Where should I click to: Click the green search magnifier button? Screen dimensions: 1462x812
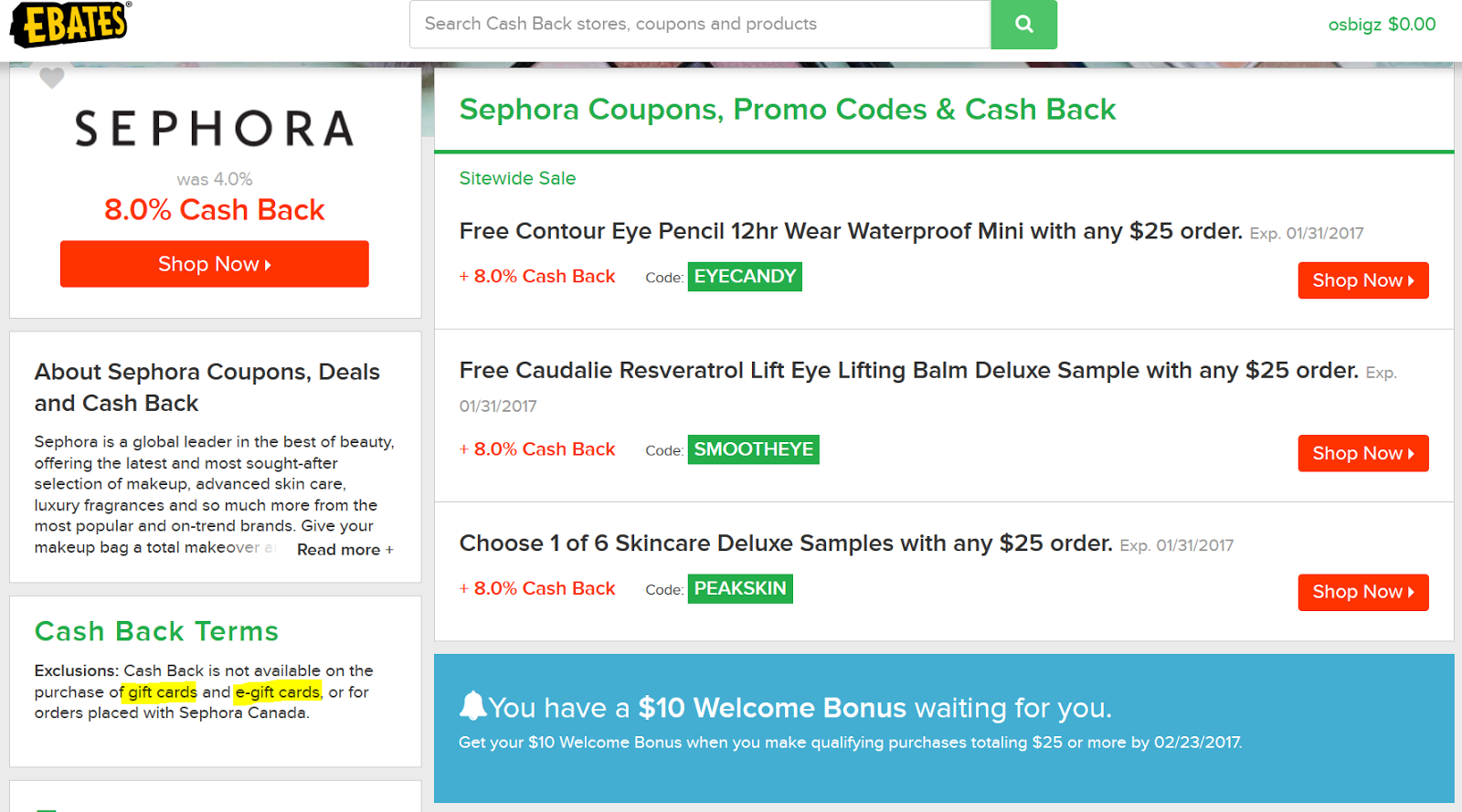tap(1023, 24)
